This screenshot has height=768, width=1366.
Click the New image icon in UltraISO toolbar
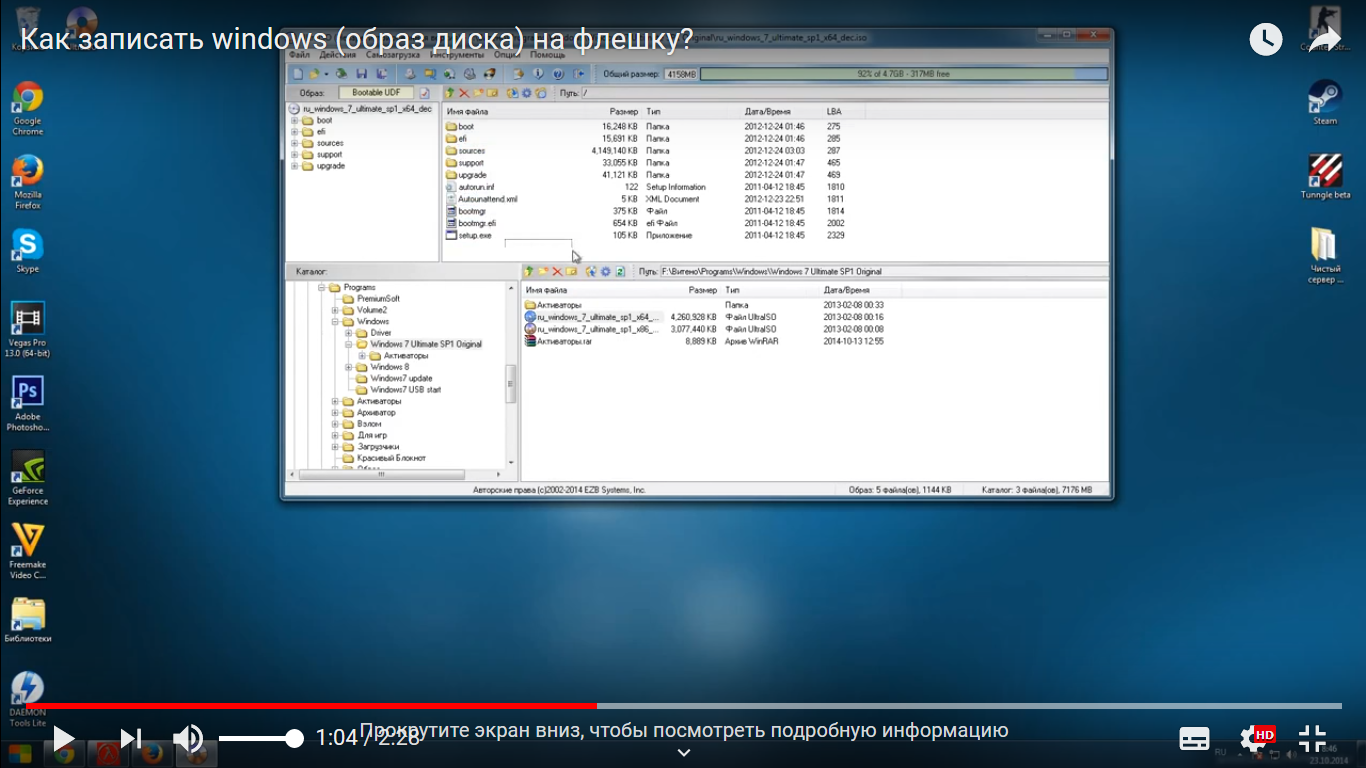[x=297, y=74]
